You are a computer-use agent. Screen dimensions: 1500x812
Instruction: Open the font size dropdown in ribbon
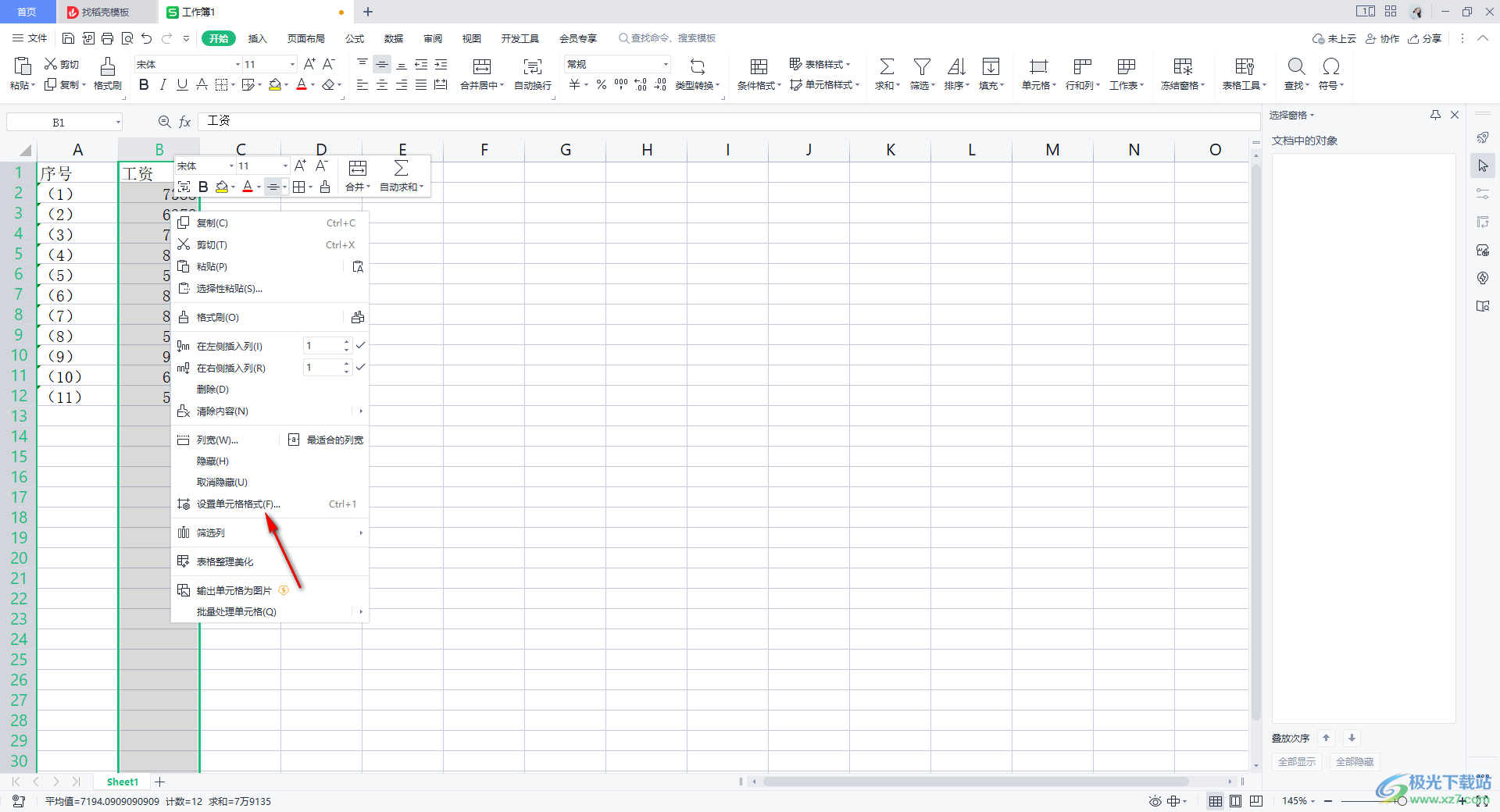pyautogui.click(x=292, y=64)
